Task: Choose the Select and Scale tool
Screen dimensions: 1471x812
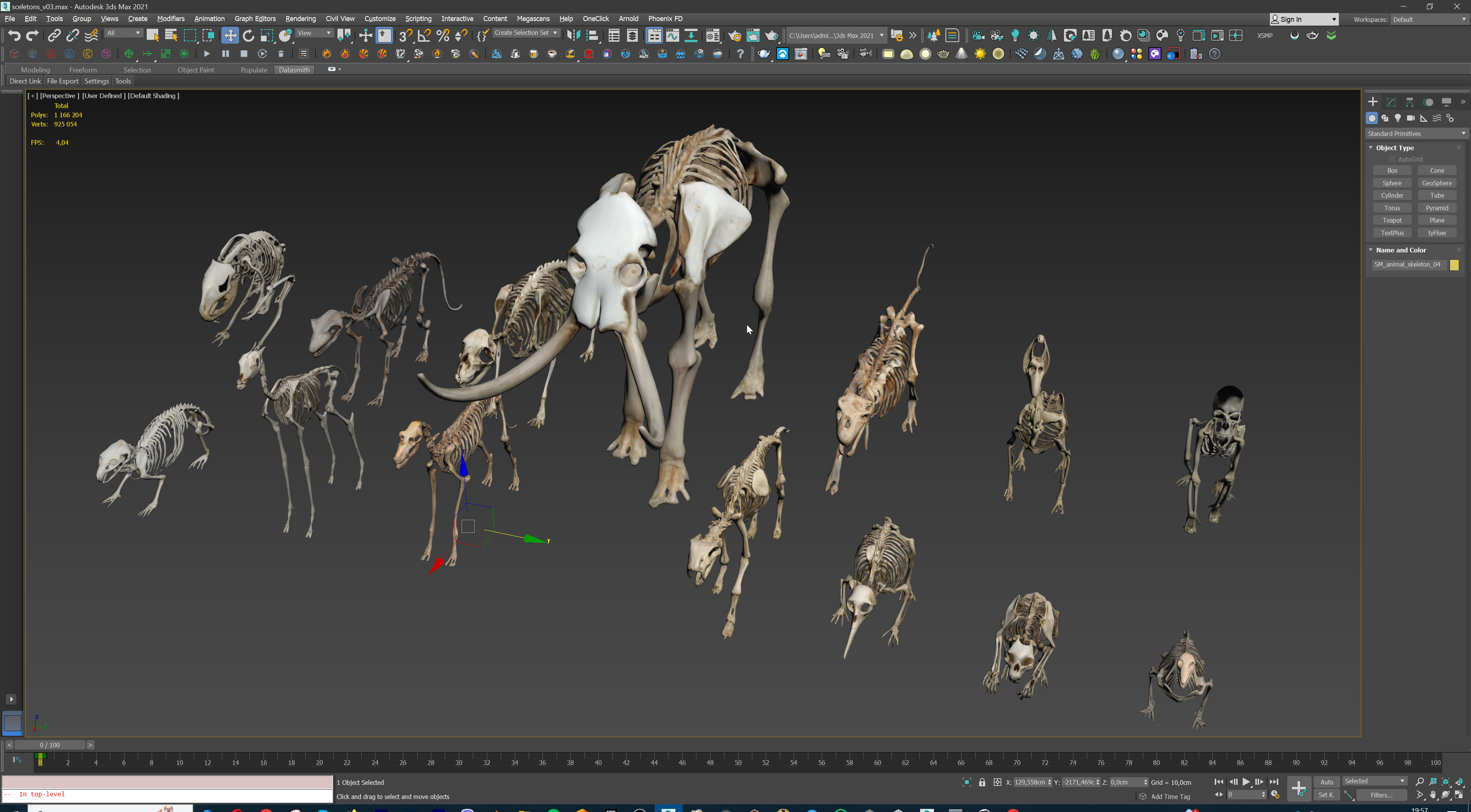Action: click(267, 35)
